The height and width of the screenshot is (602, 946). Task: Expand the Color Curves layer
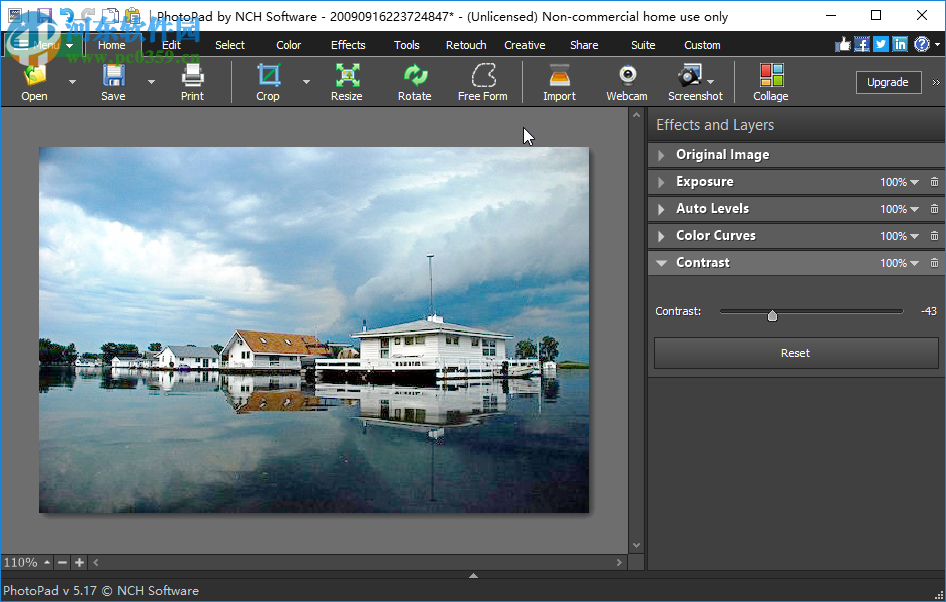(x=661, y=235)
